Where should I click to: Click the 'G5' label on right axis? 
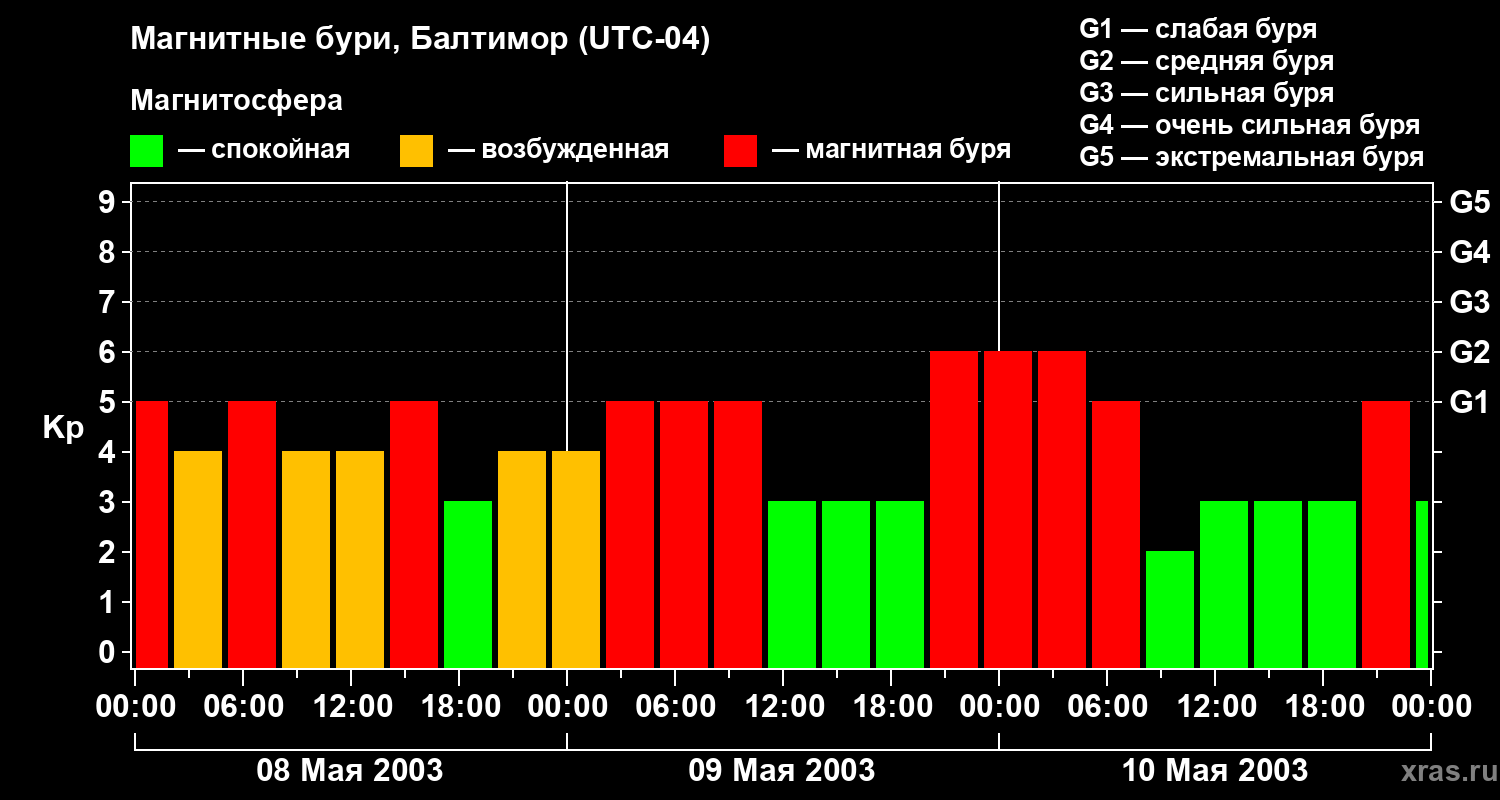coord(1470,203)
